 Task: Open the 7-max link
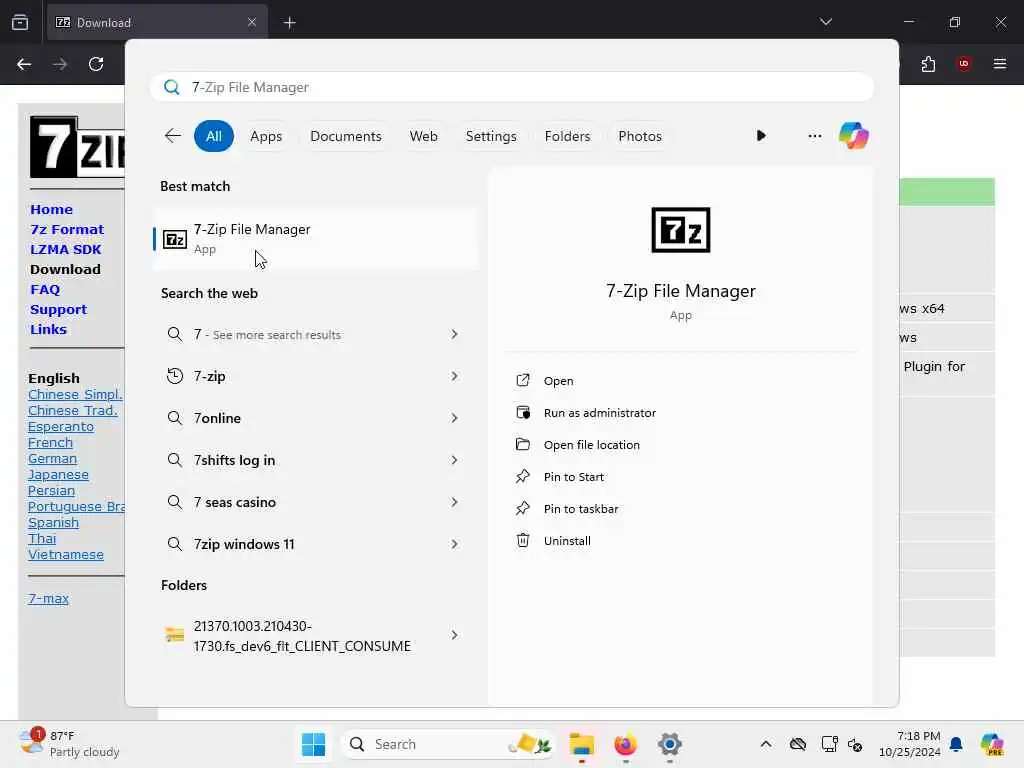click(48, 598)
